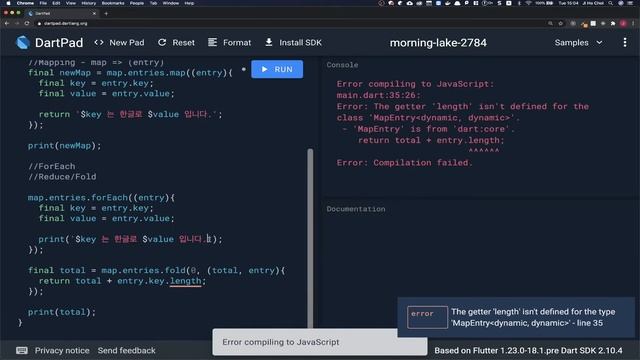Bookmark this page with the star icon
Image resolution: width=640 pixels, height=360 pixels.
point(560,23)
